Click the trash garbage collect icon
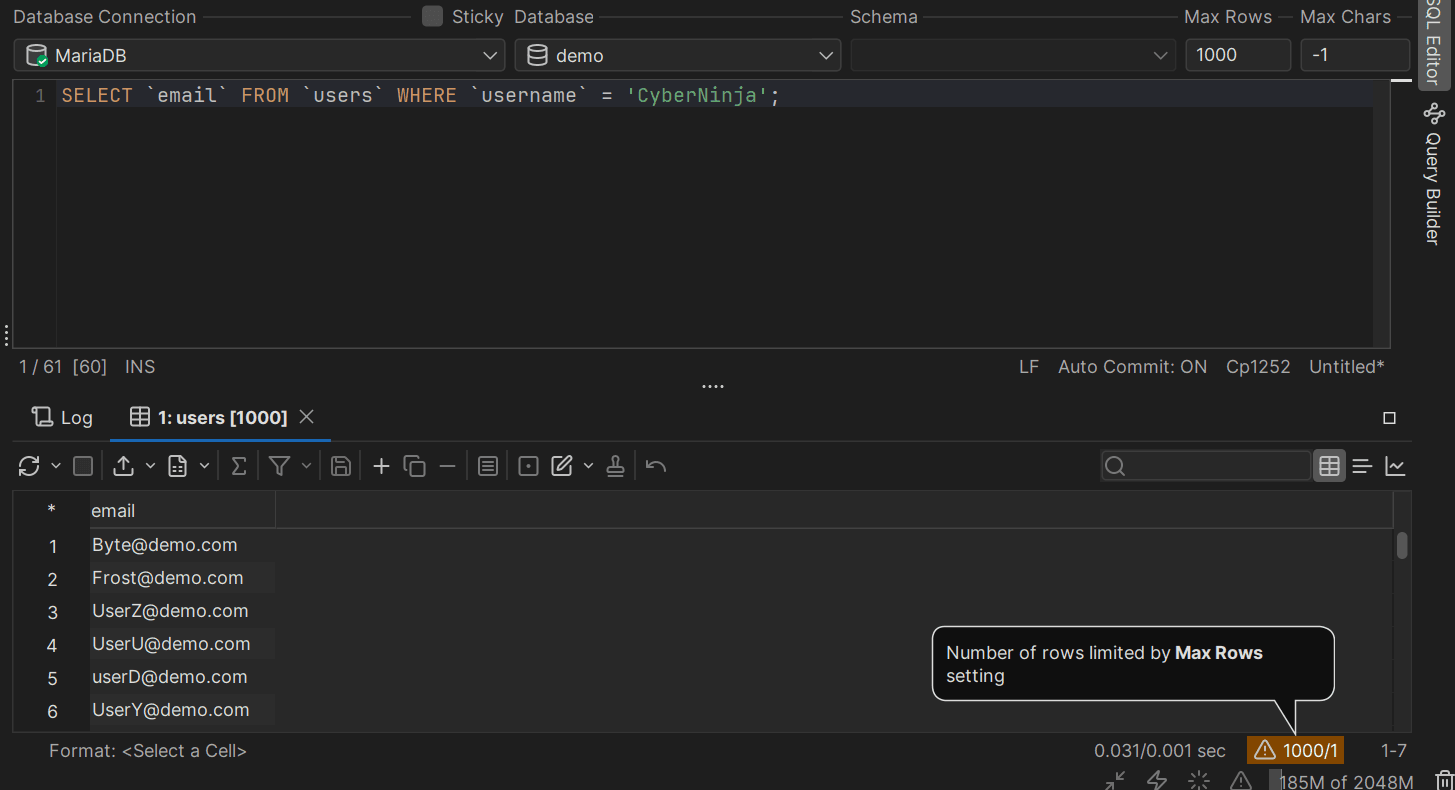The image size is (1455, 790). click(1444, 781)
